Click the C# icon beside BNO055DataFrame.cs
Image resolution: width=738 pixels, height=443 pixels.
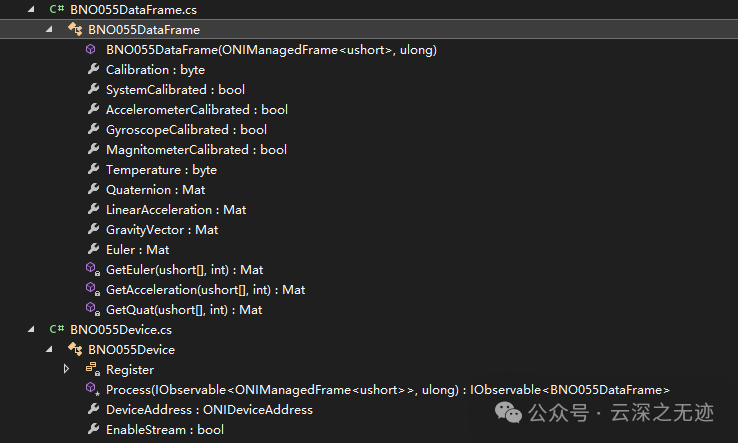(x=56, y=9)
